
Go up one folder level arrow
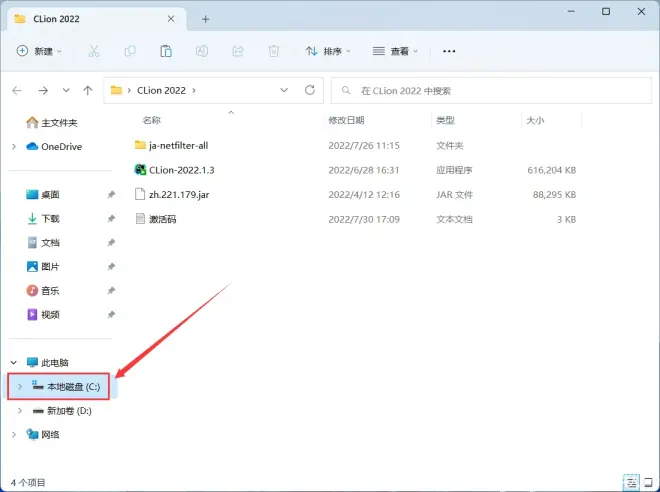coord(88,90)
